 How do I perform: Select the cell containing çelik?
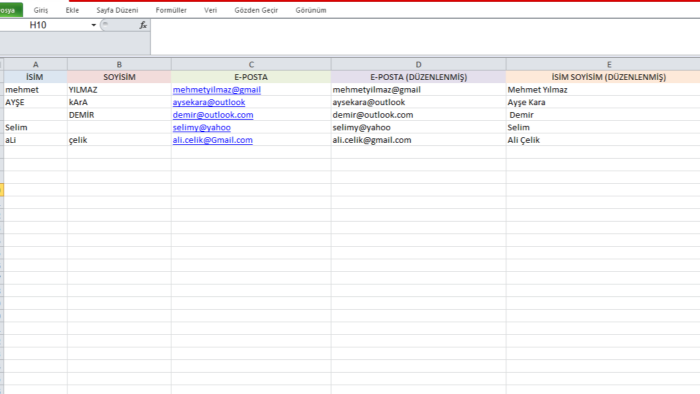point(119,140)
